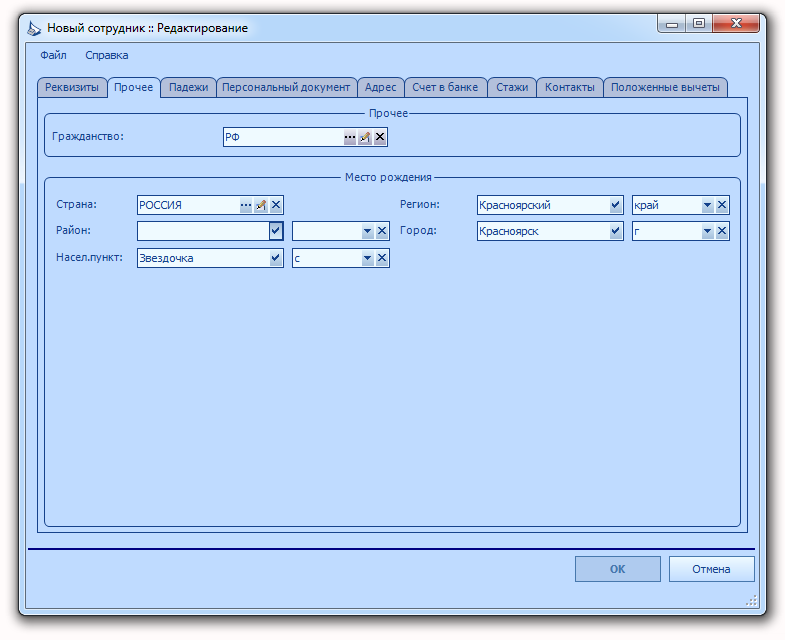Clear the Регион type 'край' with X

point(722,205)
